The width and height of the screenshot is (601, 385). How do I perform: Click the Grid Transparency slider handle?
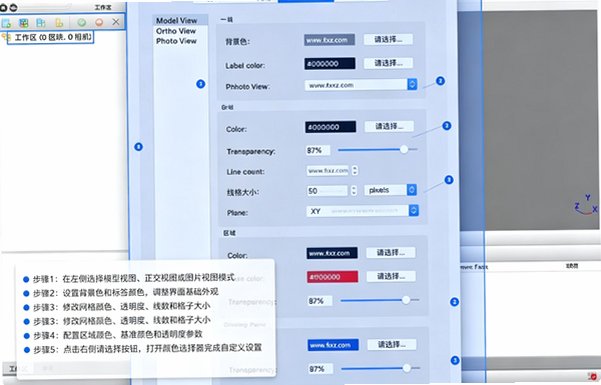pos(404,150)
